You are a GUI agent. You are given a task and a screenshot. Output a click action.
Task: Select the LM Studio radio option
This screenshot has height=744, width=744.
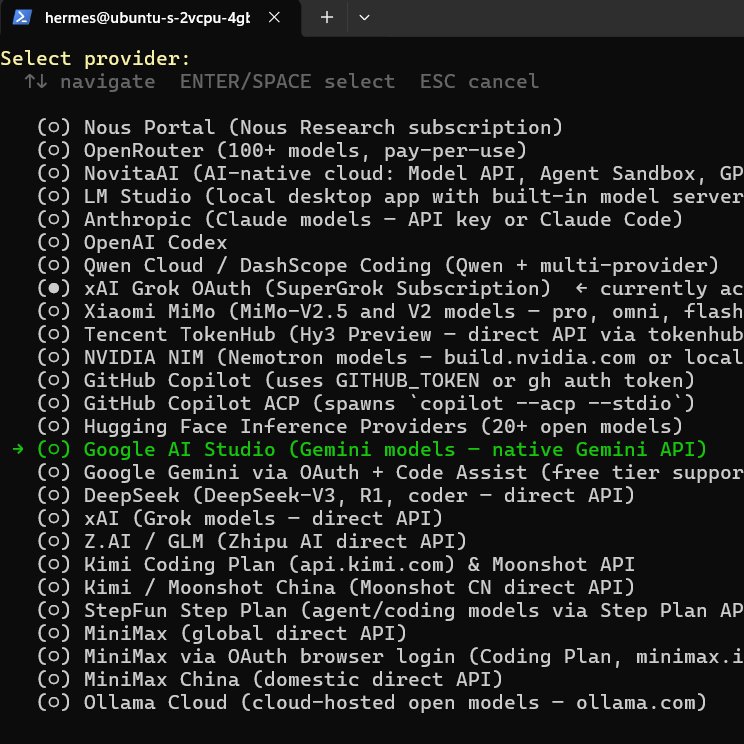pyautogui.click(x=54, y=196)
